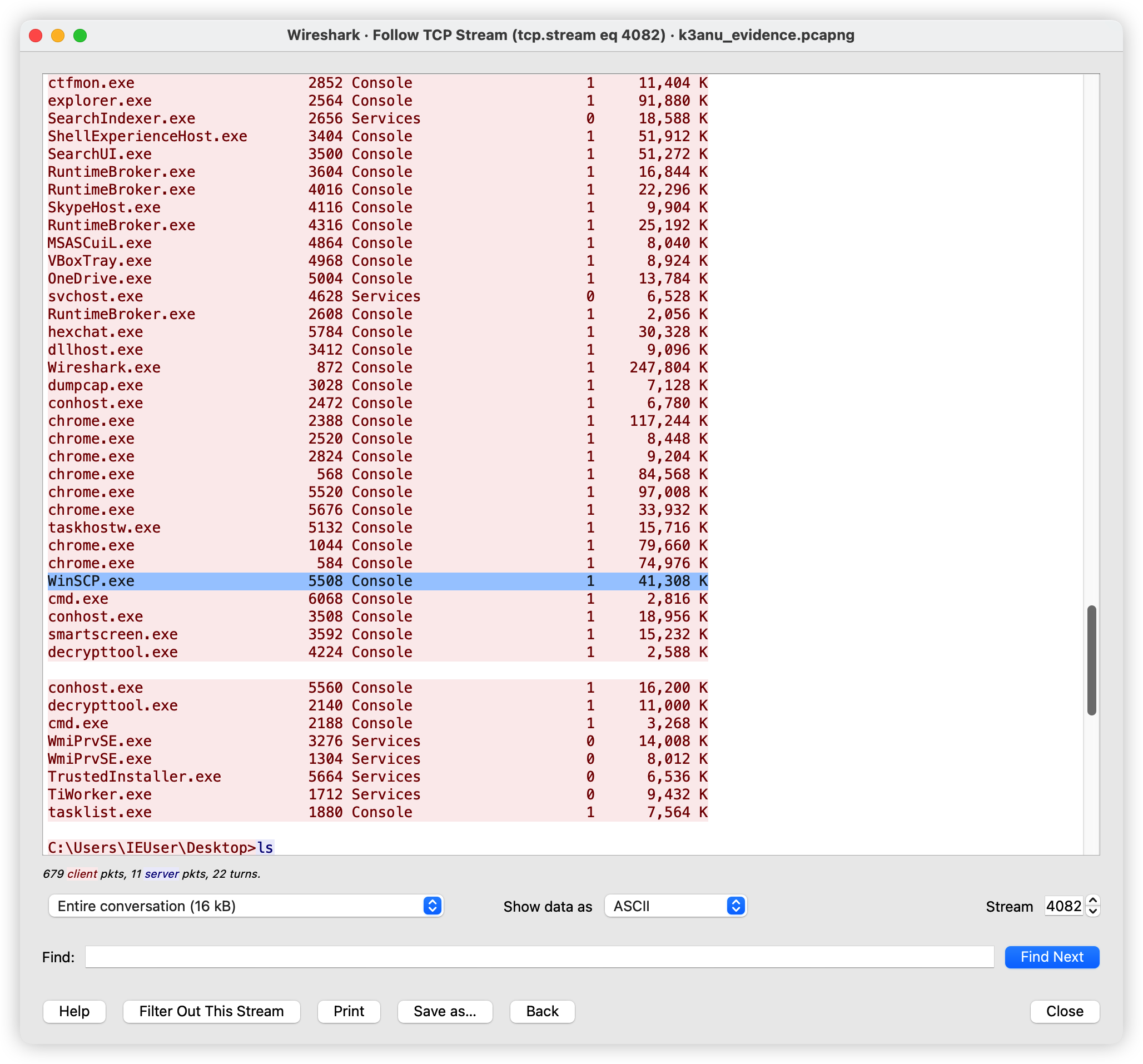Image resolution: width=1143 pixels, height=1064 pixels.
Task: Click the dllhost.exe process line
Action: tap(377, 350)
